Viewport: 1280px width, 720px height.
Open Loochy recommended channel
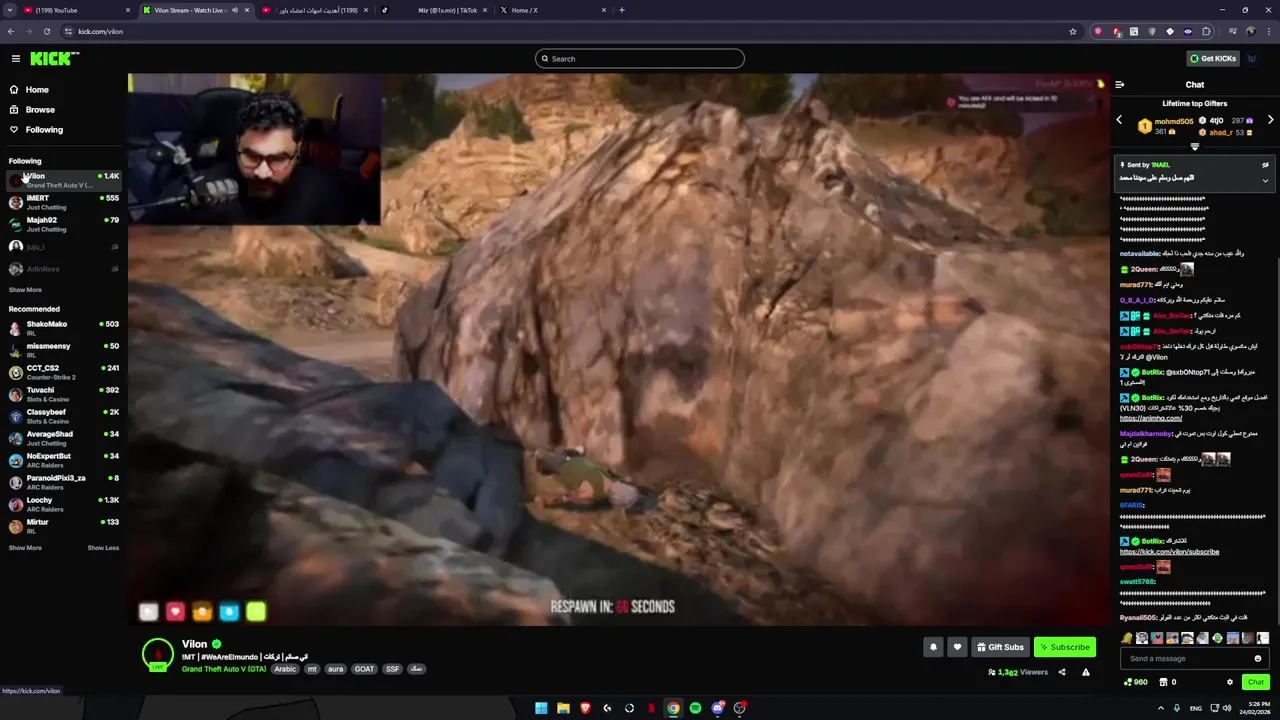click(64, 504)
